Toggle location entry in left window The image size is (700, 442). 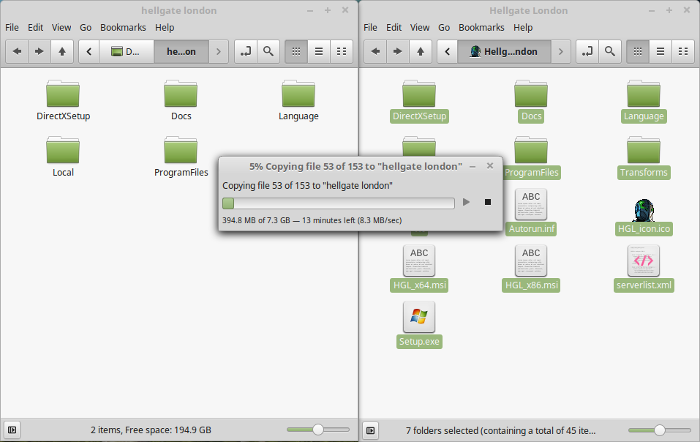[246, 51]
